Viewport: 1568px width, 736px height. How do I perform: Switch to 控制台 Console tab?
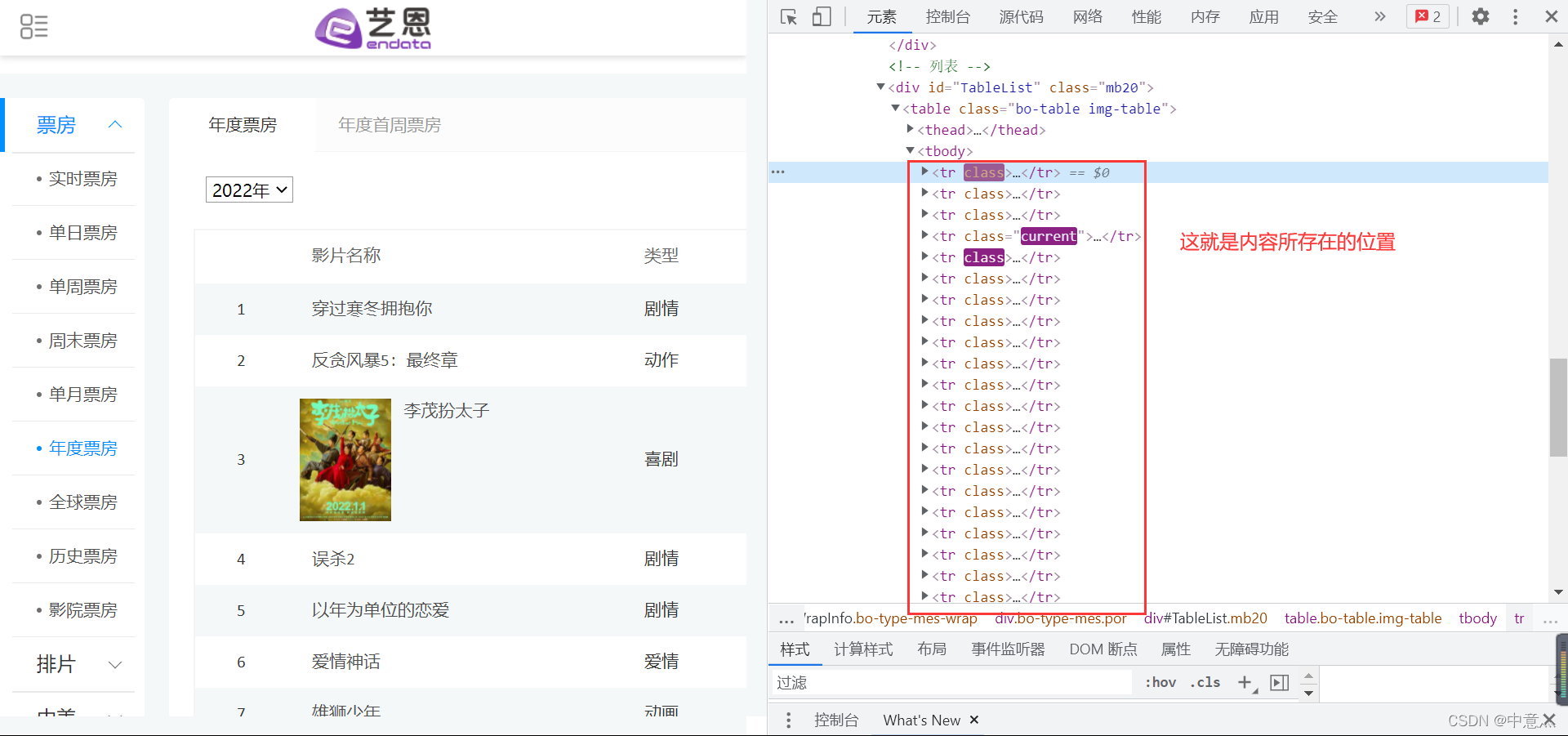[948, 16]
